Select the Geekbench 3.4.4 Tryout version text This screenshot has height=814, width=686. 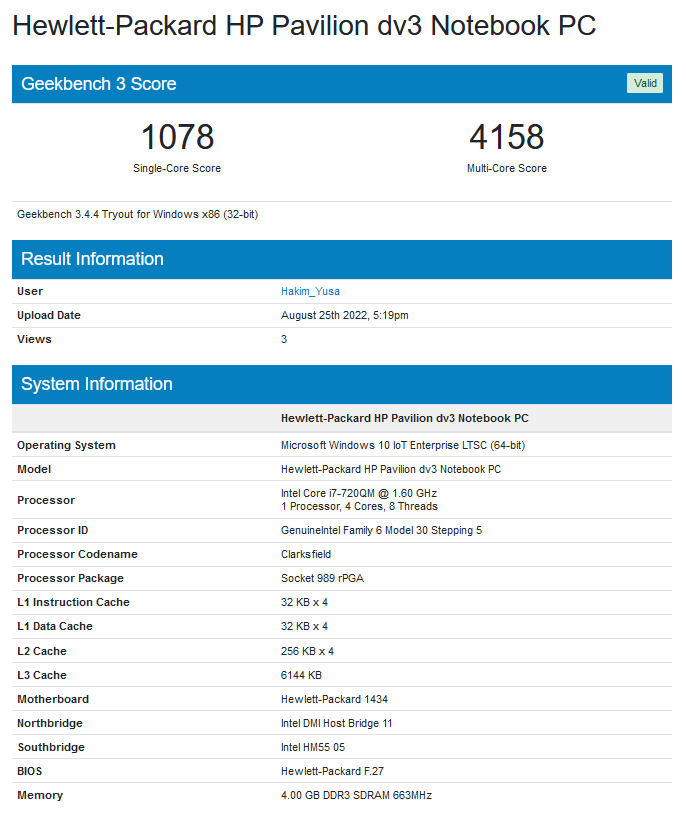tap(138, 214)
